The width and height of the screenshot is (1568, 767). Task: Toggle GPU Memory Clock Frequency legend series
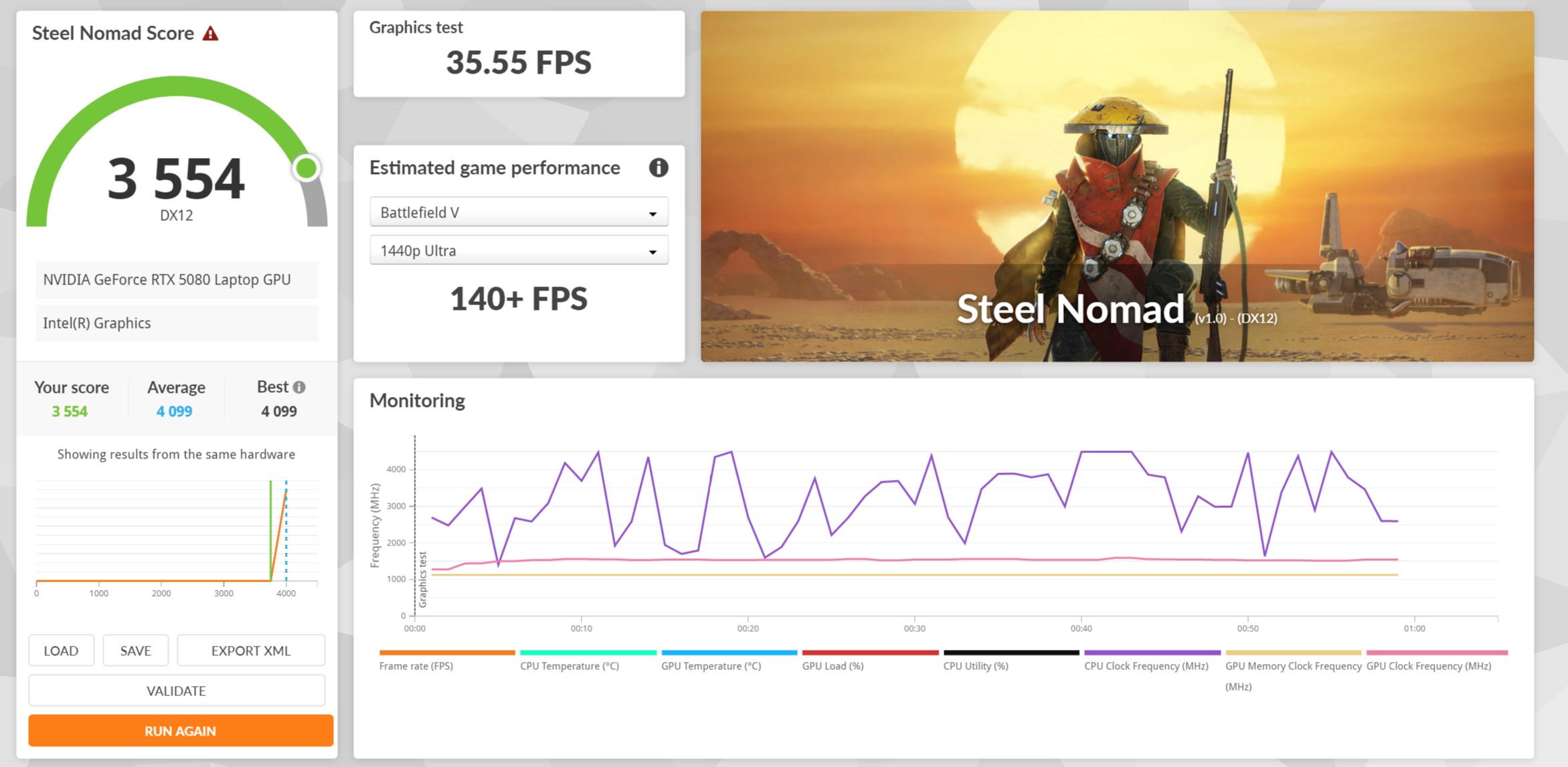tap(1292, 666)
